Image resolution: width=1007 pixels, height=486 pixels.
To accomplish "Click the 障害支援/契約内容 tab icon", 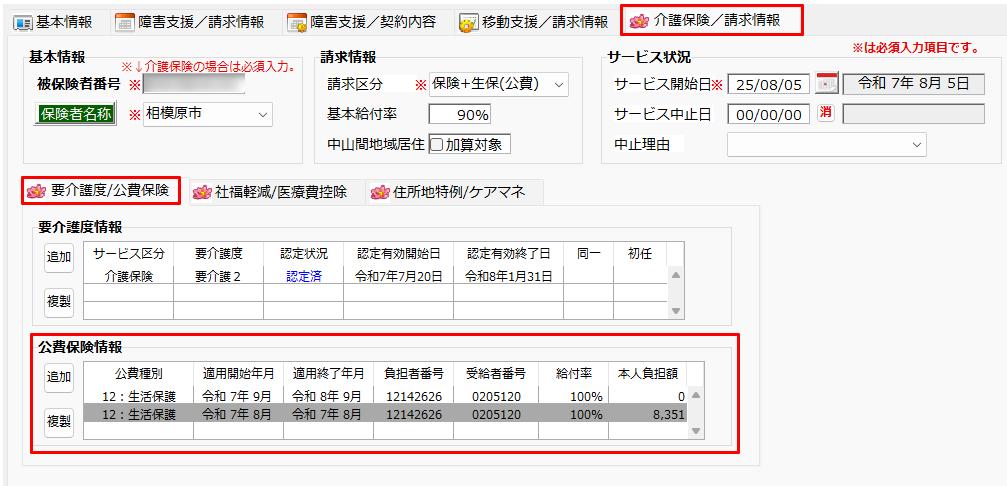I will coord(297,23).
